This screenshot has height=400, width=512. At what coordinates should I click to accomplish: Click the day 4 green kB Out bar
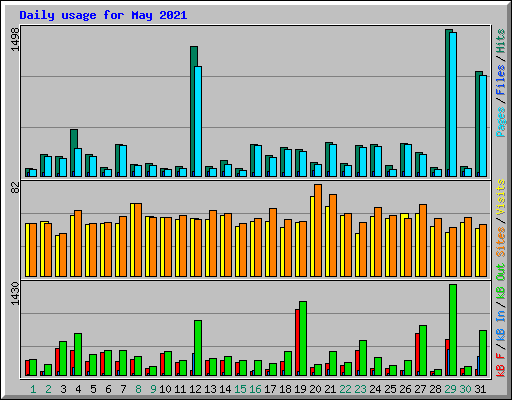pyautogui.click(x=78, y=355)
